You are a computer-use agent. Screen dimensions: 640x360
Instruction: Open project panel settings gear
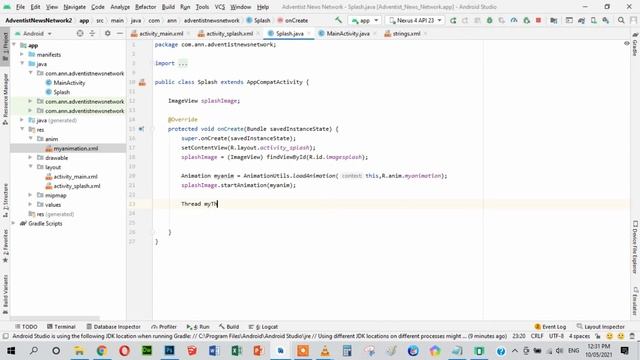coord(107,33)
